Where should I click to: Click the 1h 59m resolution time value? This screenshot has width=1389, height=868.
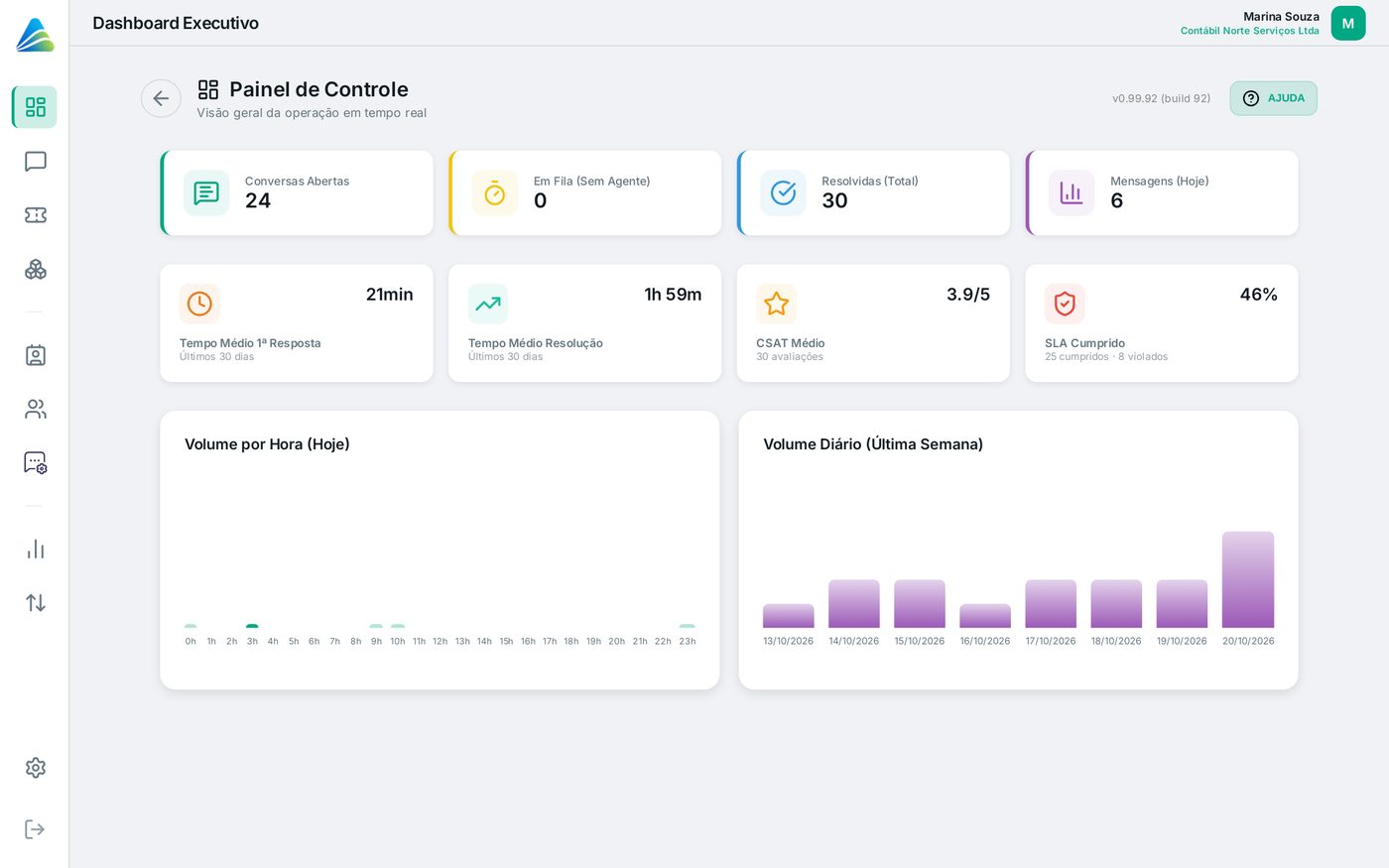pyautogui.click(x=673, y=295)
